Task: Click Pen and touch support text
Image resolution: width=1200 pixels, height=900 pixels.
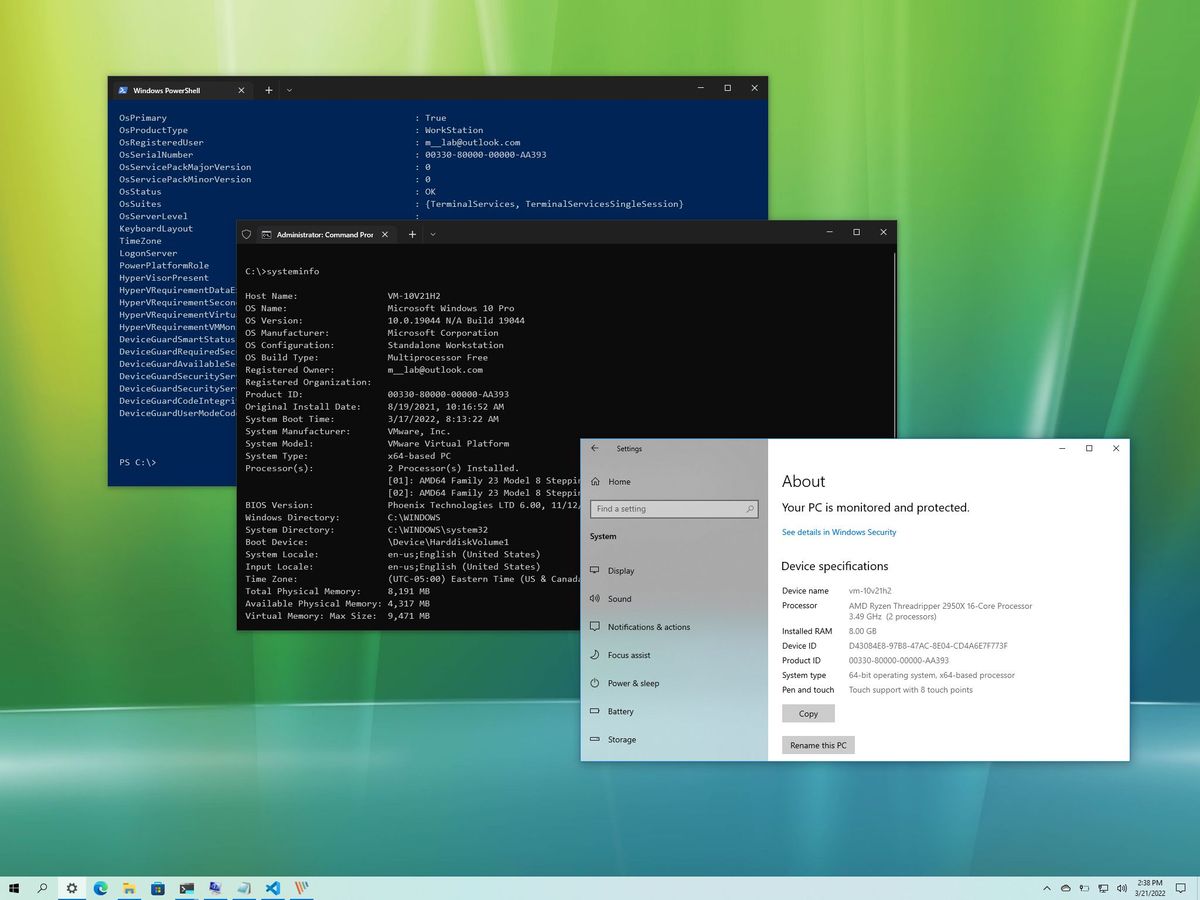Action: (x=910, y=690)
